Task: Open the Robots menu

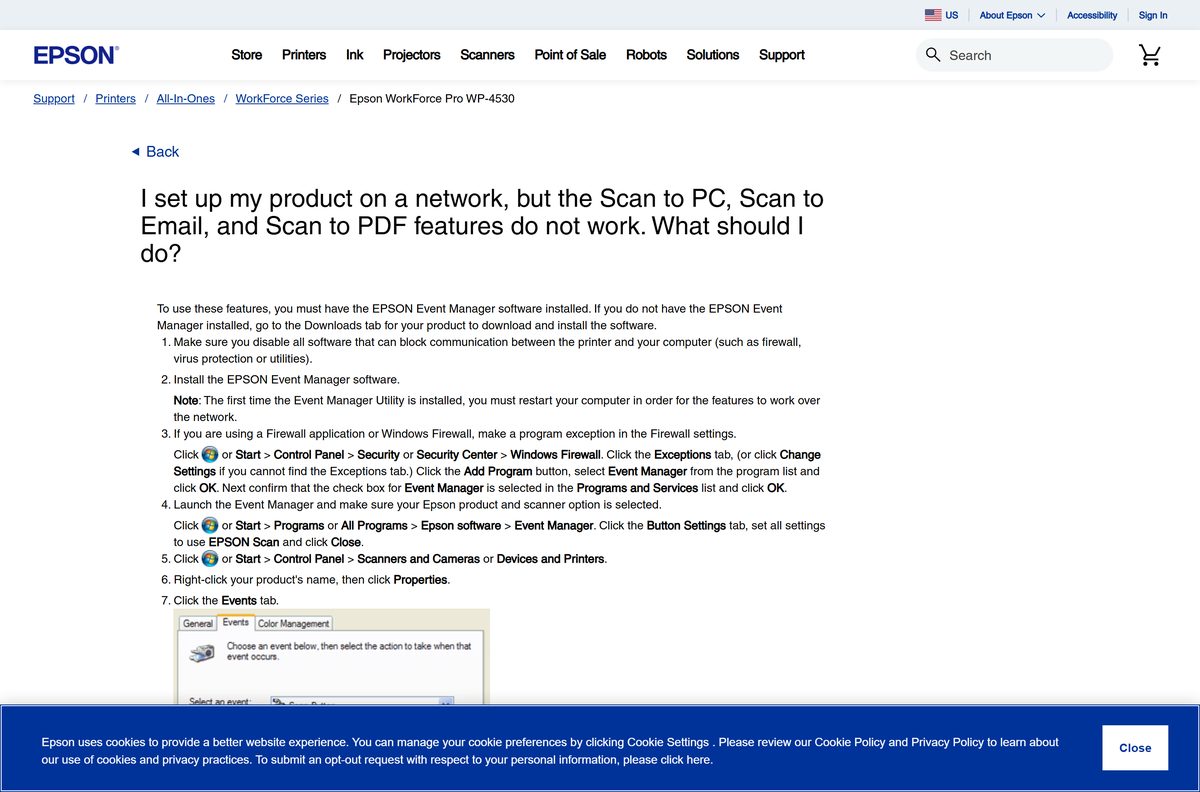Action: 646,55
